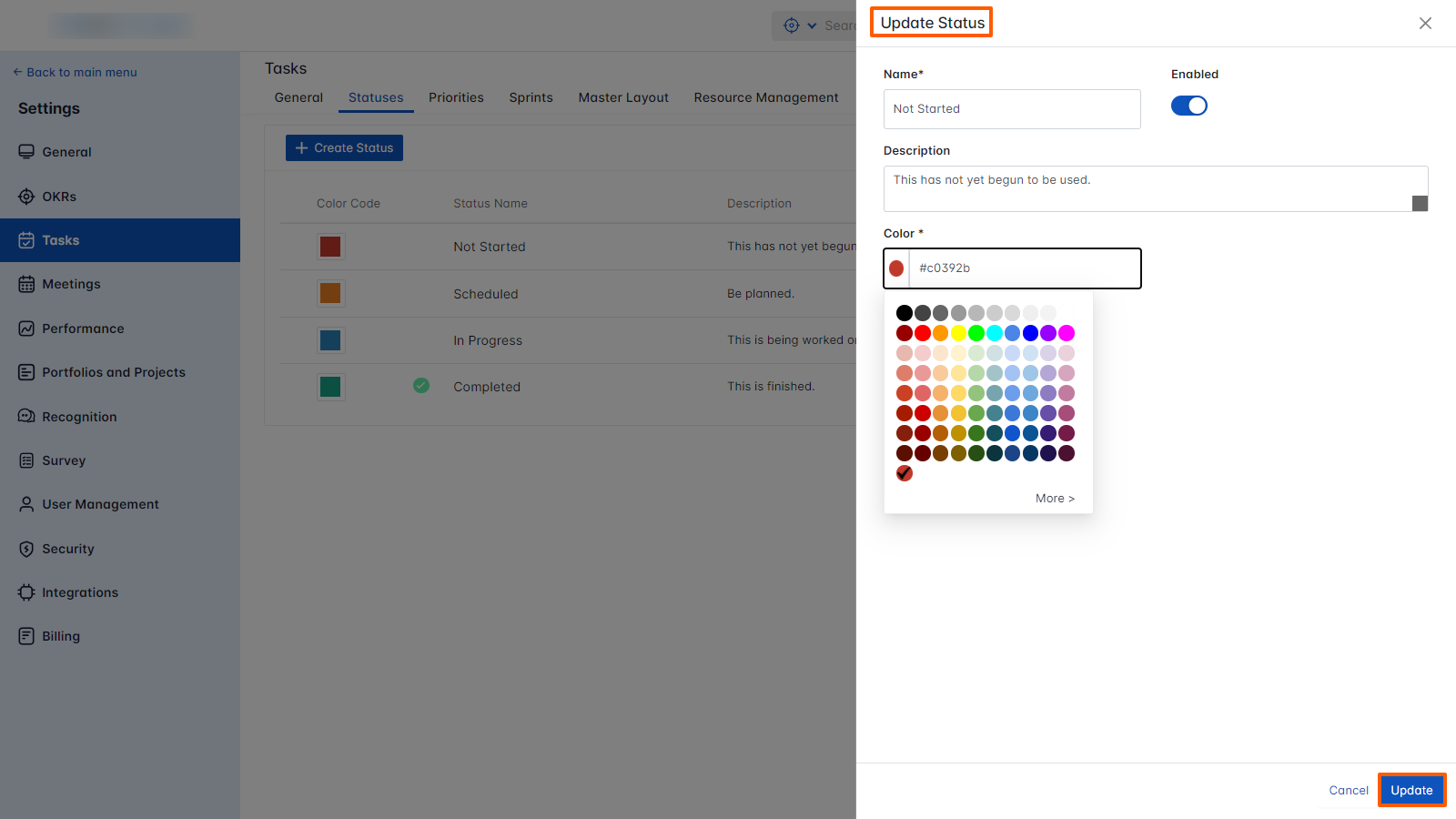1456x819 pixels.
Task: Toggle the currently selected red color checkmark
Action: (904, 472)
